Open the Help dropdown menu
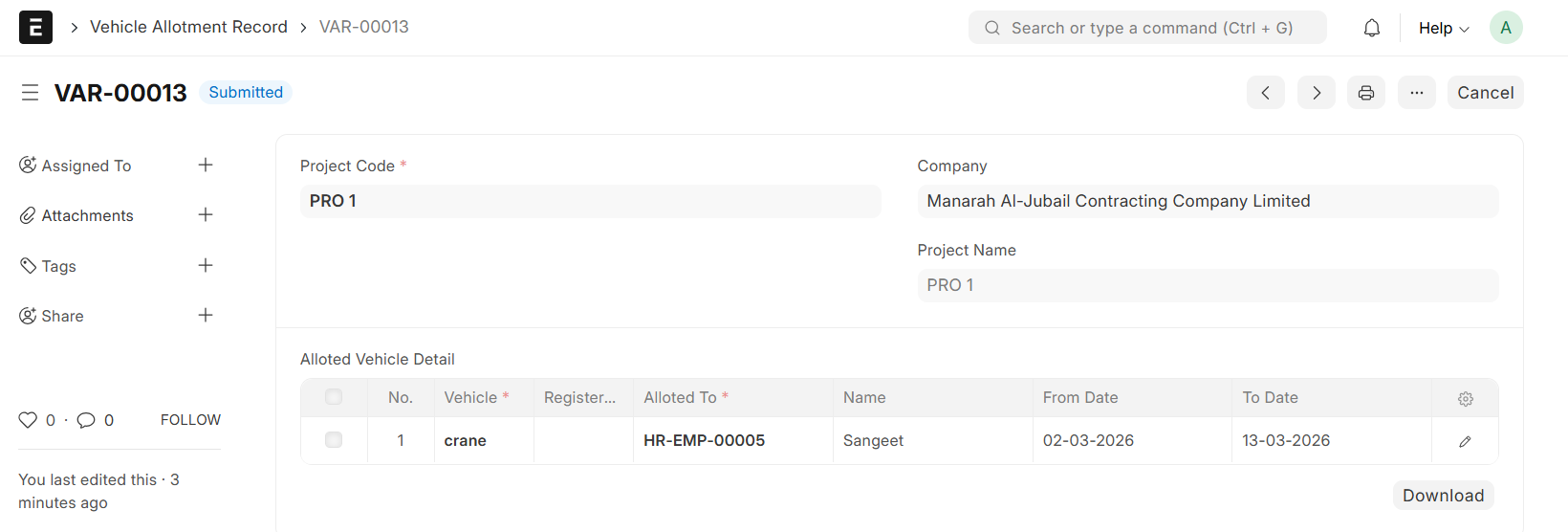Viewport: 1568px width, 532px height. pos(1442,28)
